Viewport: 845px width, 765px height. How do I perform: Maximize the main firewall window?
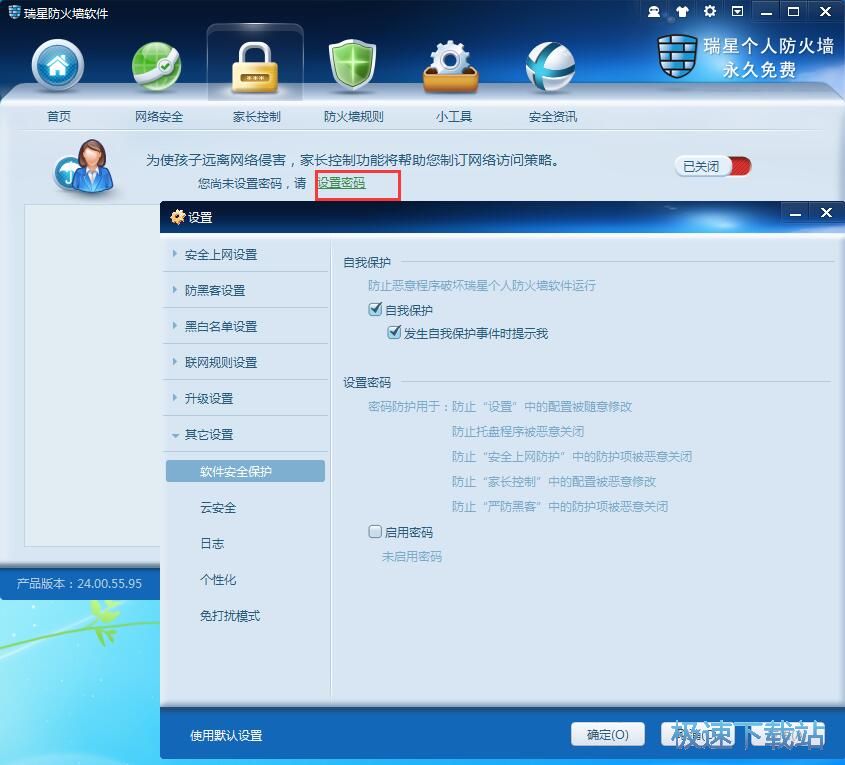click(793, 11)
